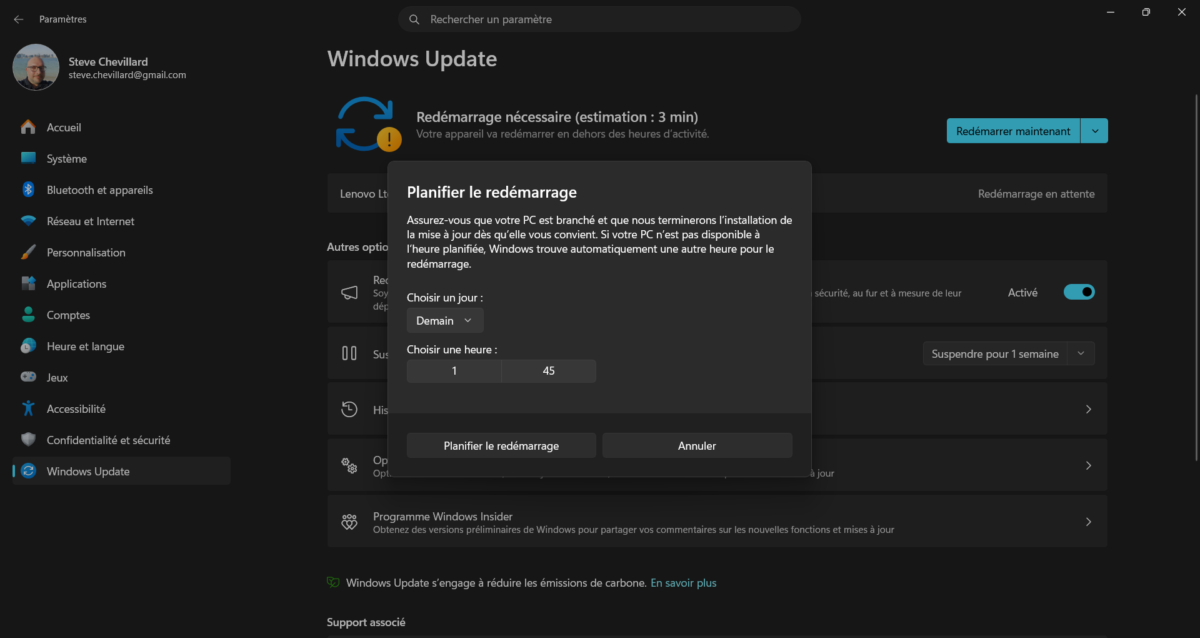Open the Suspendre pour 1 semaine dropdown arrow
Viewport: 1200px width, 638px height.
pos(1081,353)
